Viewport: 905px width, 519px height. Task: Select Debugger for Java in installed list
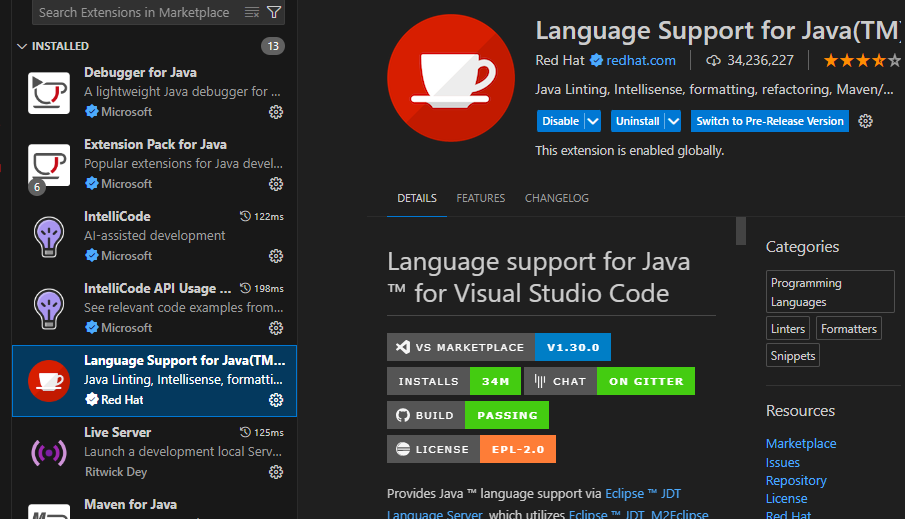154,92
